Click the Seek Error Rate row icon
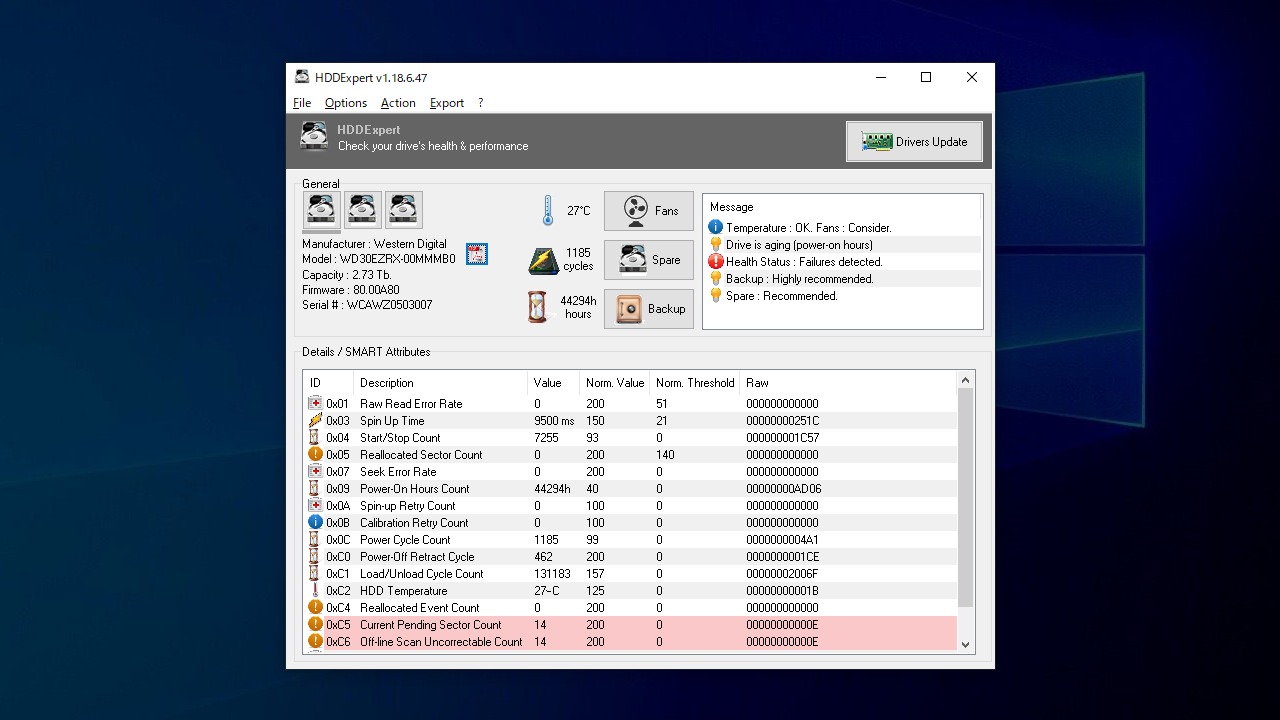The width and height of the screenshot is (1280, 720). (315, 471)
